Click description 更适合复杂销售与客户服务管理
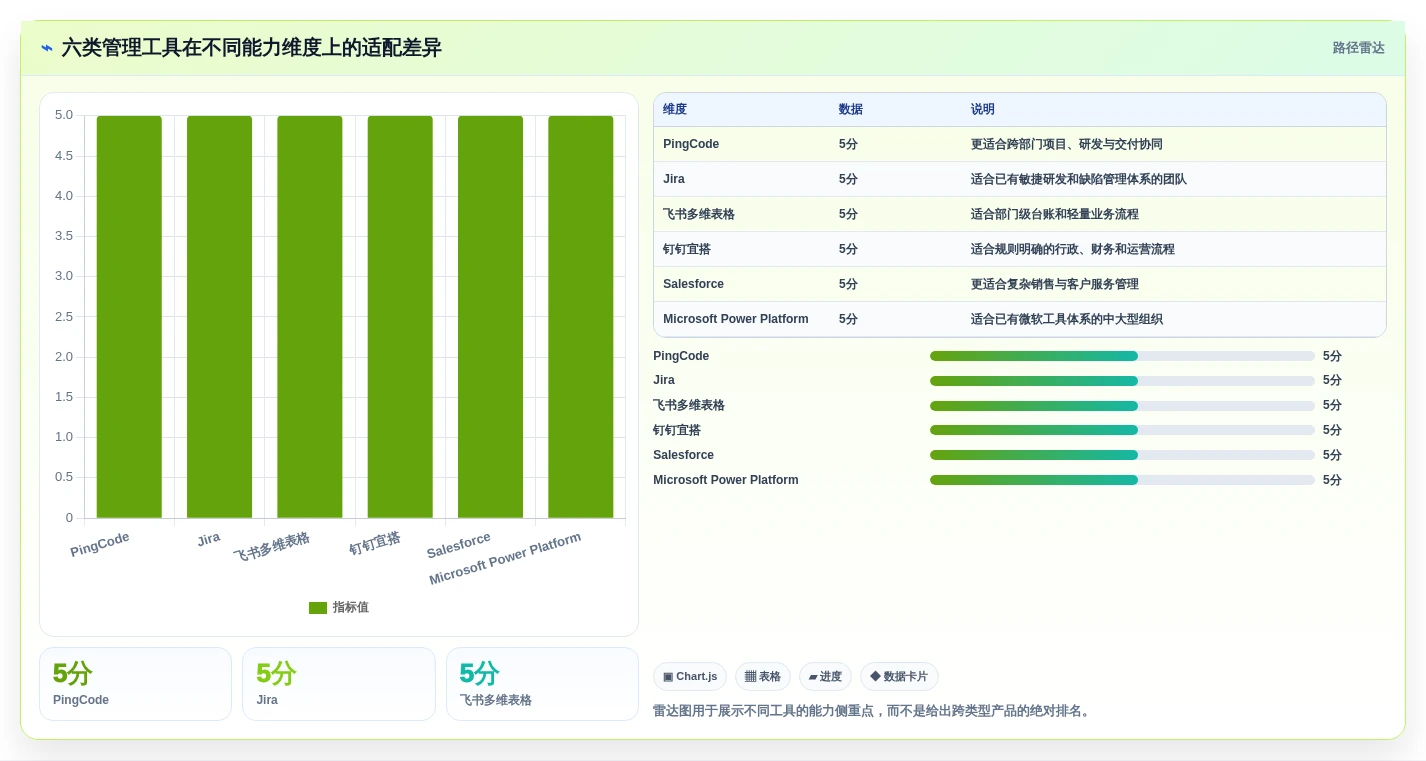The image size is (1426, 761). (1055, 284)
